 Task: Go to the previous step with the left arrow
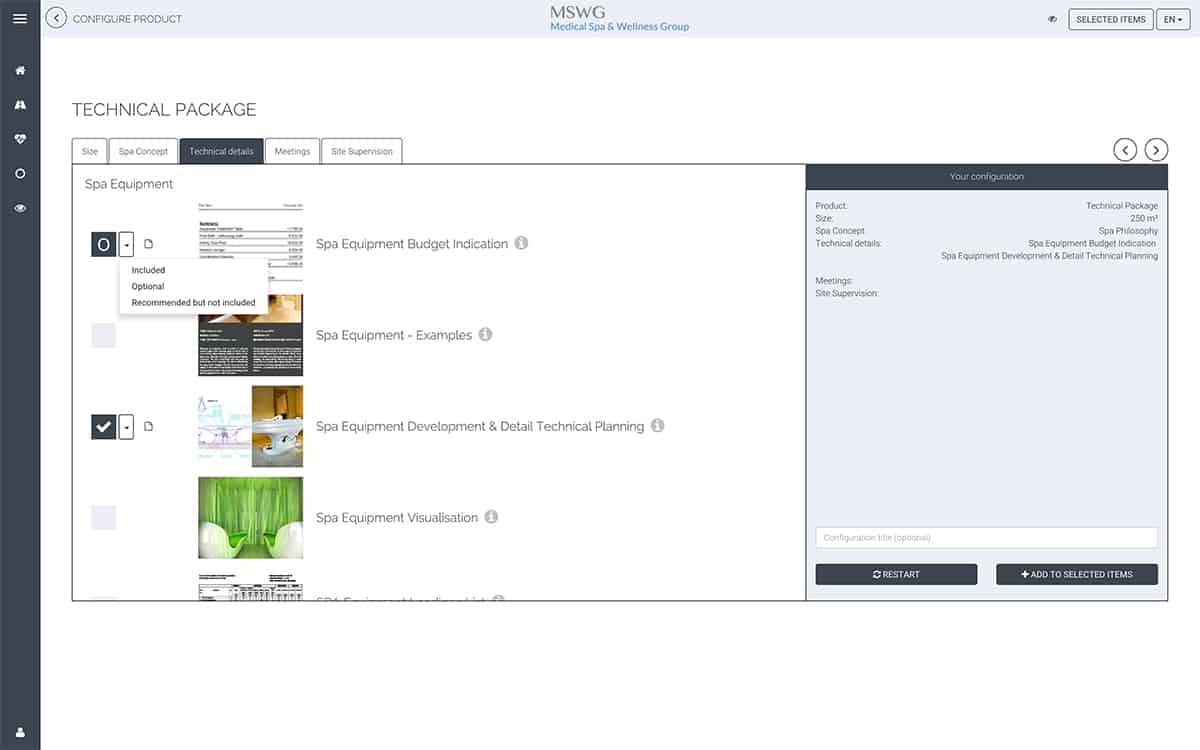(x=1125, y=150)
